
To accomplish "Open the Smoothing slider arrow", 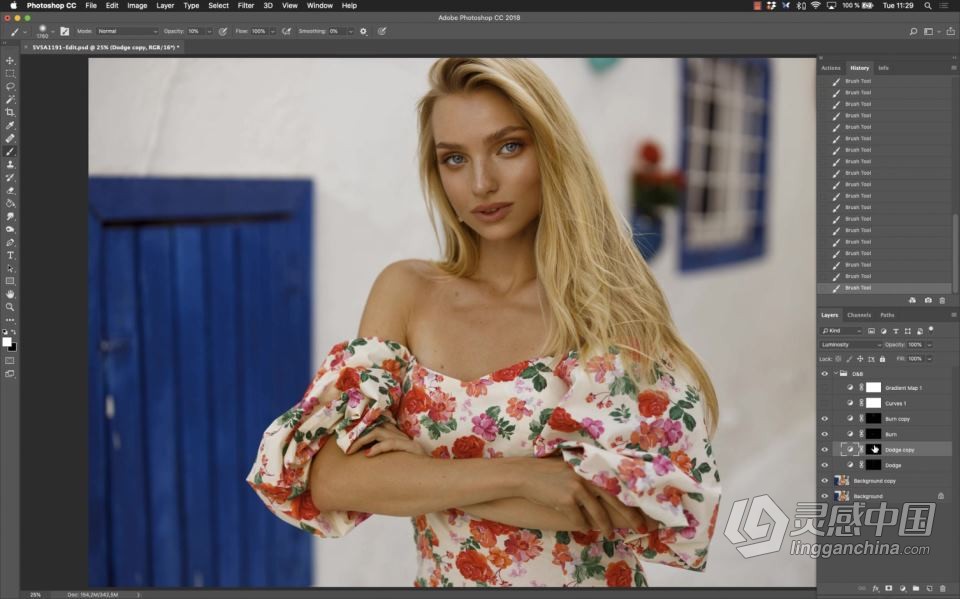I will pyautogui.click(x=350, y=31).
